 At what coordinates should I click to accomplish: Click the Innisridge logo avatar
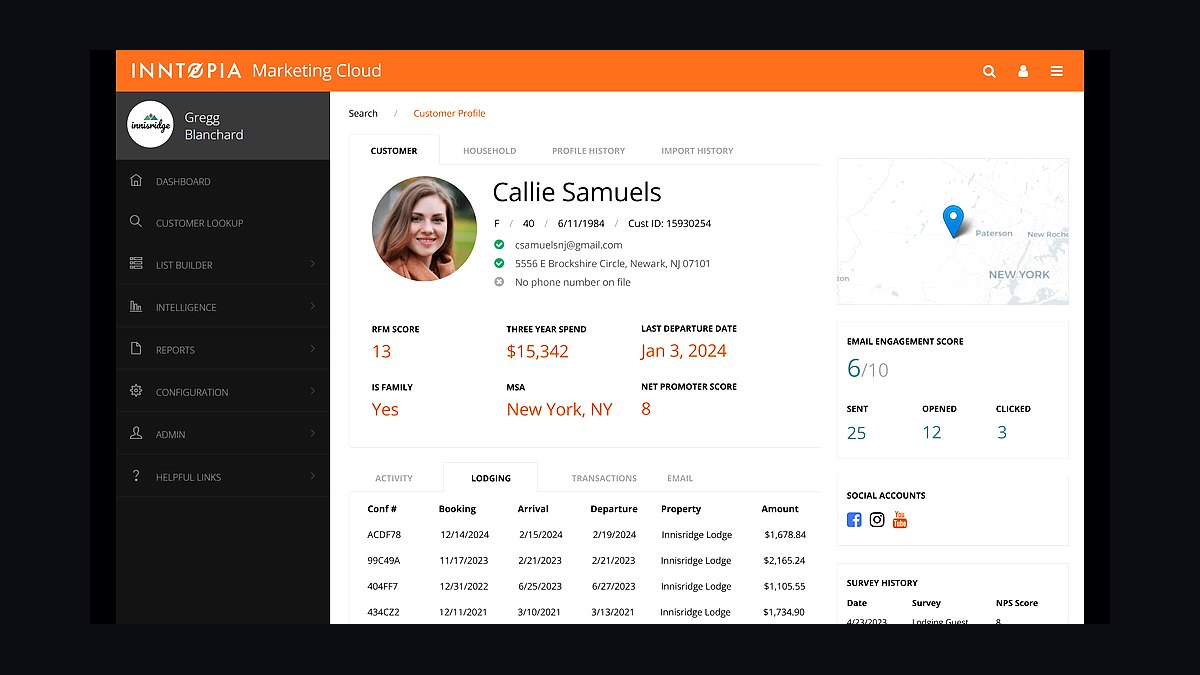click(150, 125)
